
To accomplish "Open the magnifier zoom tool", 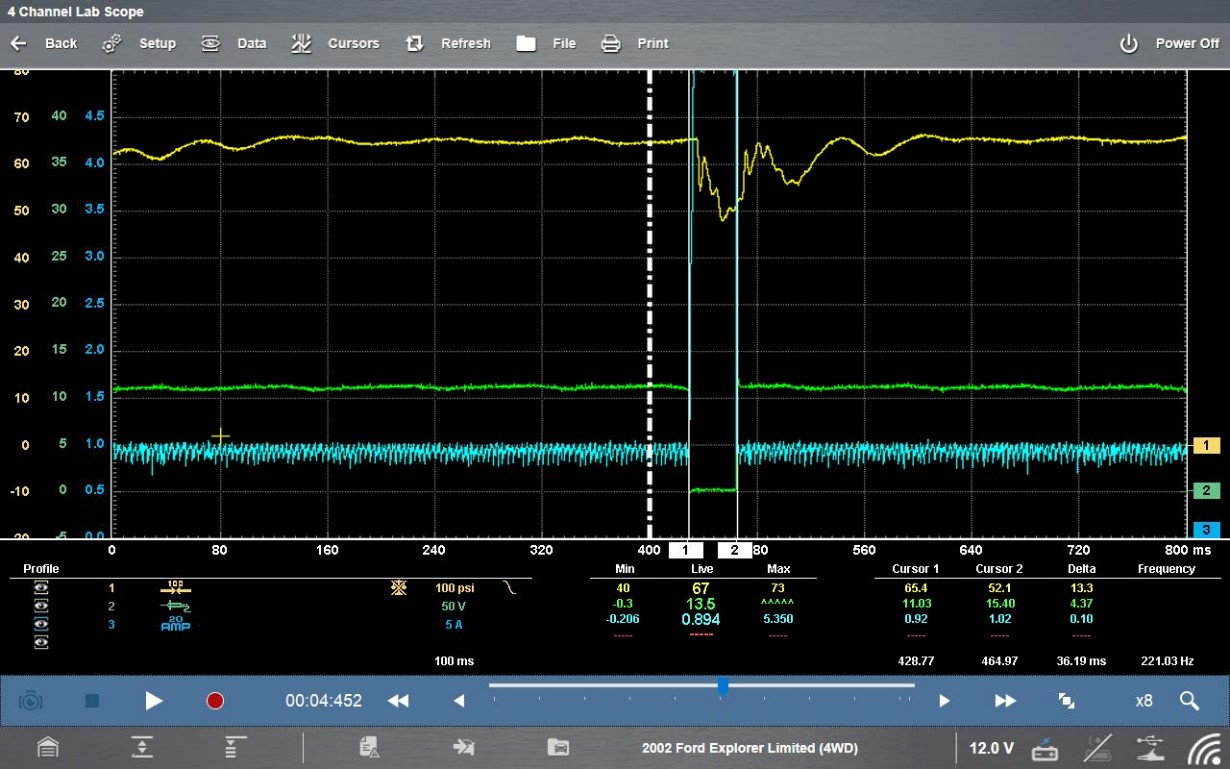I will point(1189,701).
